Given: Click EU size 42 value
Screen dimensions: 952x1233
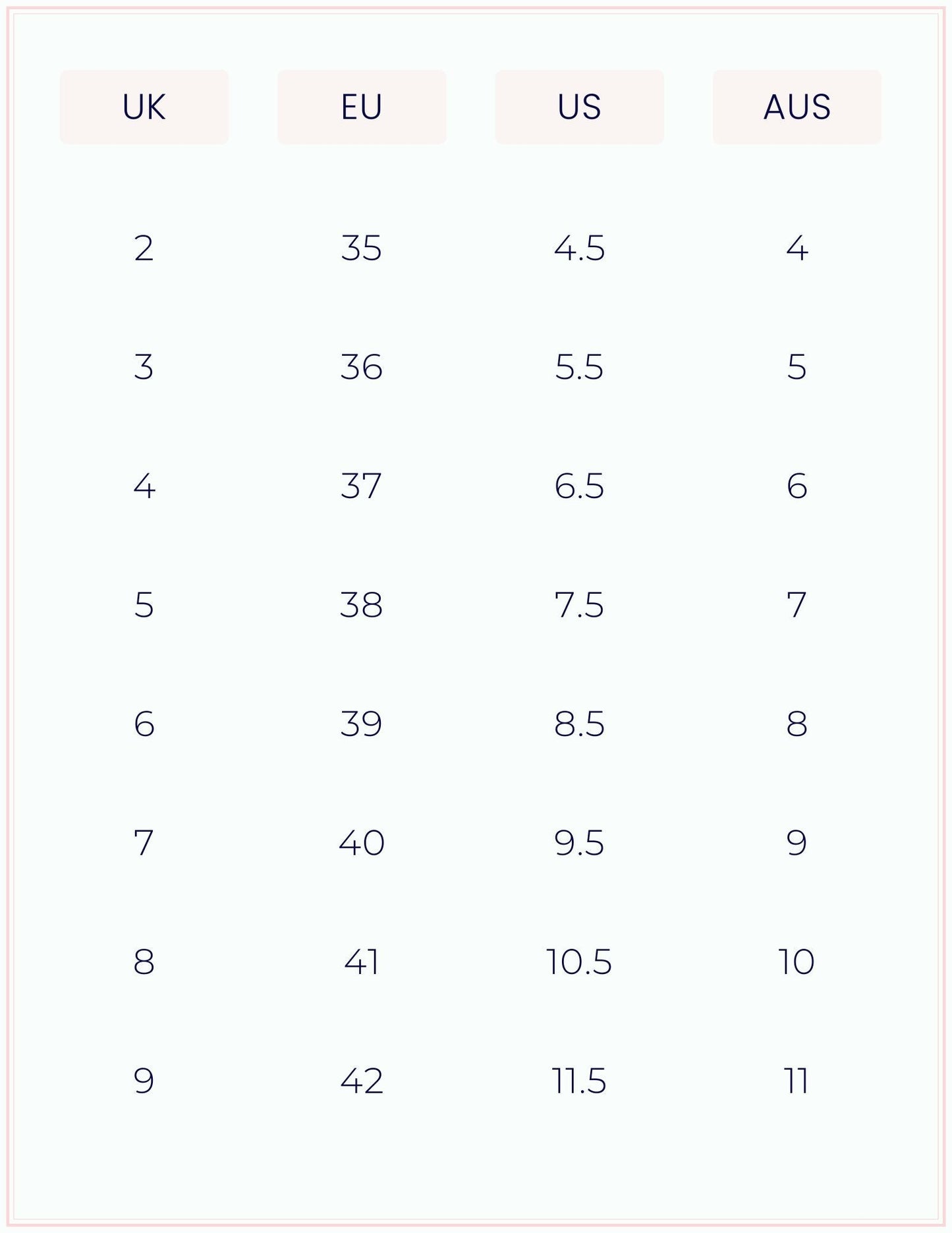Looking at the screenshot, I should [362, 1081].
